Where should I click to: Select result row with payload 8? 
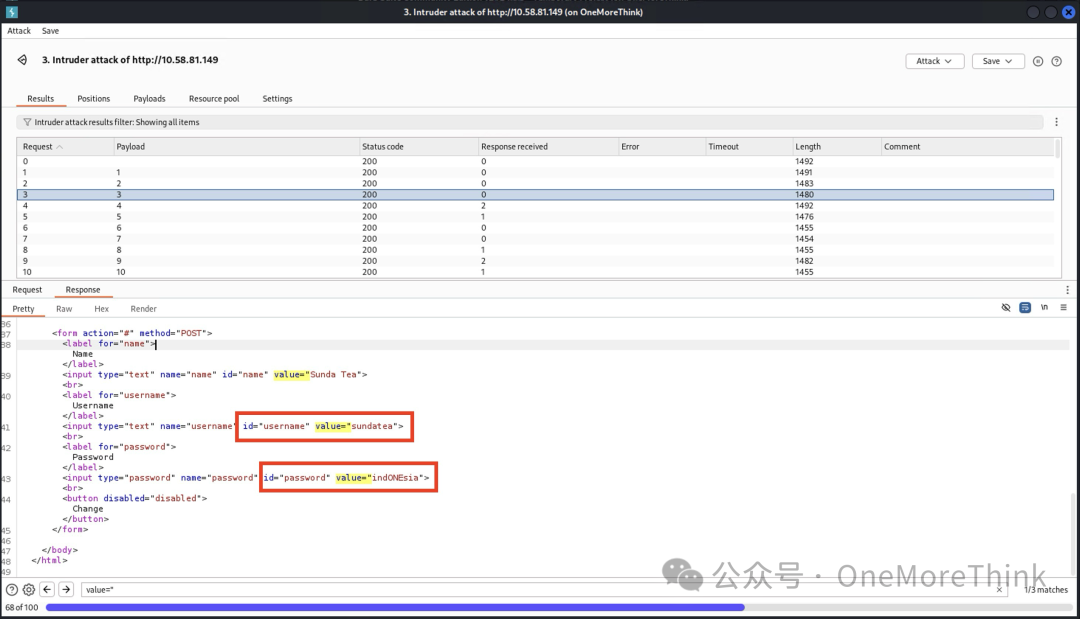tap(535, 250)
